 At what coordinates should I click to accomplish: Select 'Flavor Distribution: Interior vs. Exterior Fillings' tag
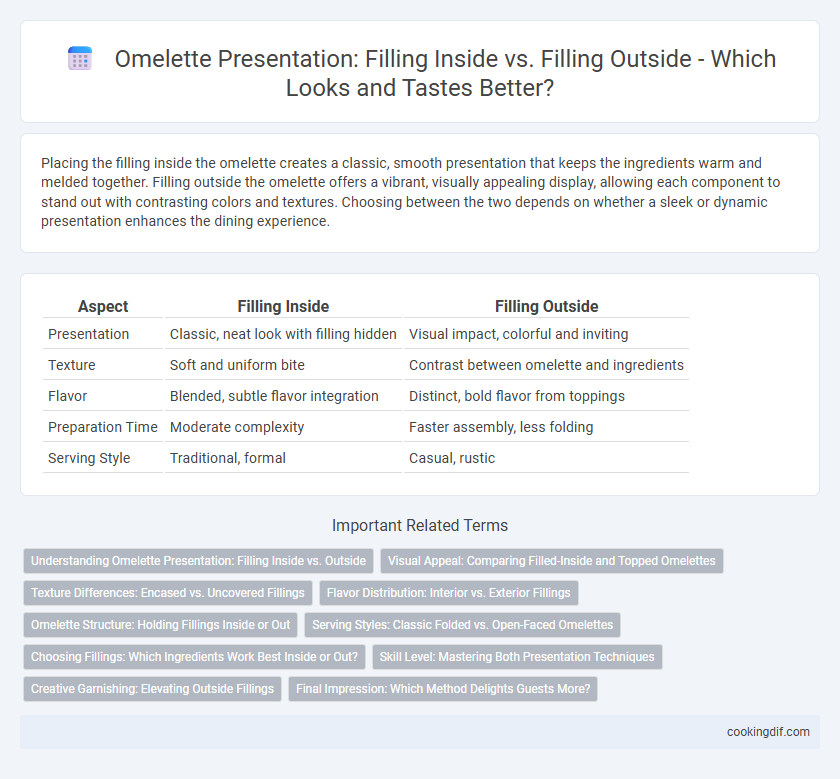pyautogui.click(x=449, y=593)
